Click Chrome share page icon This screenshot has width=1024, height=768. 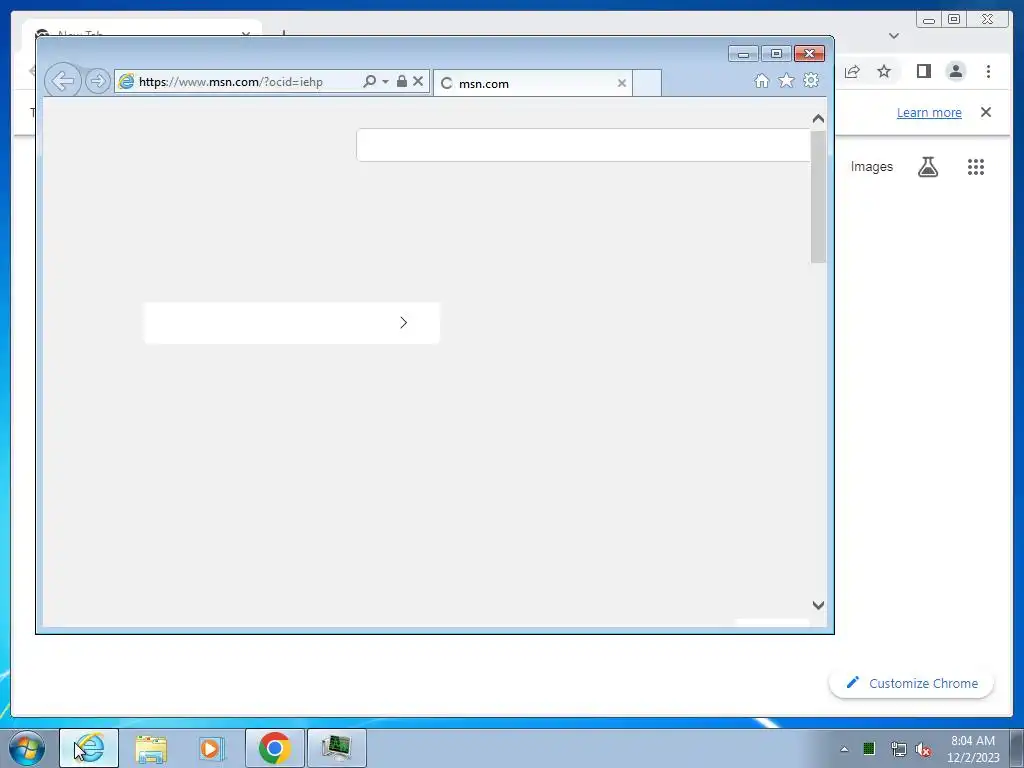point(852,71)
